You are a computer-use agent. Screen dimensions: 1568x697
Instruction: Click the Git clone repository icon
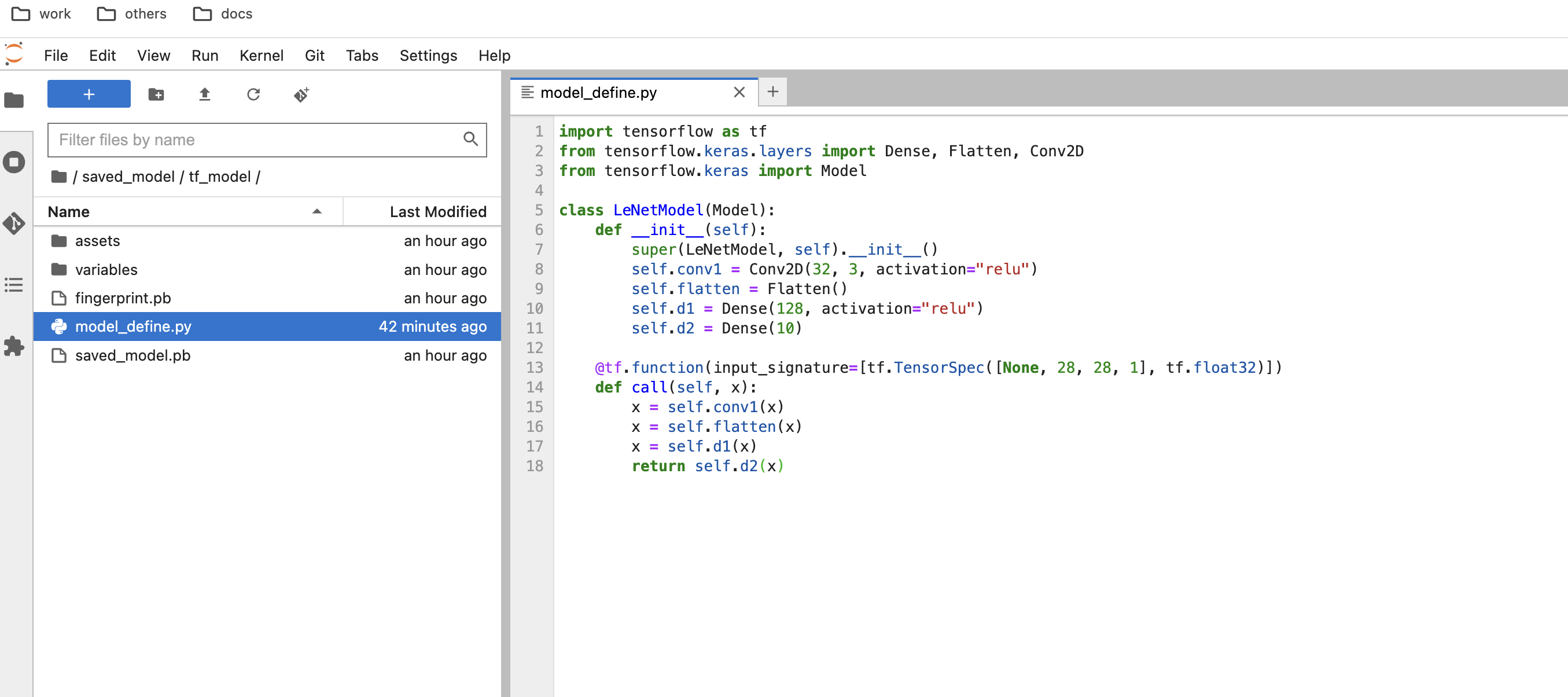(301, 94)
